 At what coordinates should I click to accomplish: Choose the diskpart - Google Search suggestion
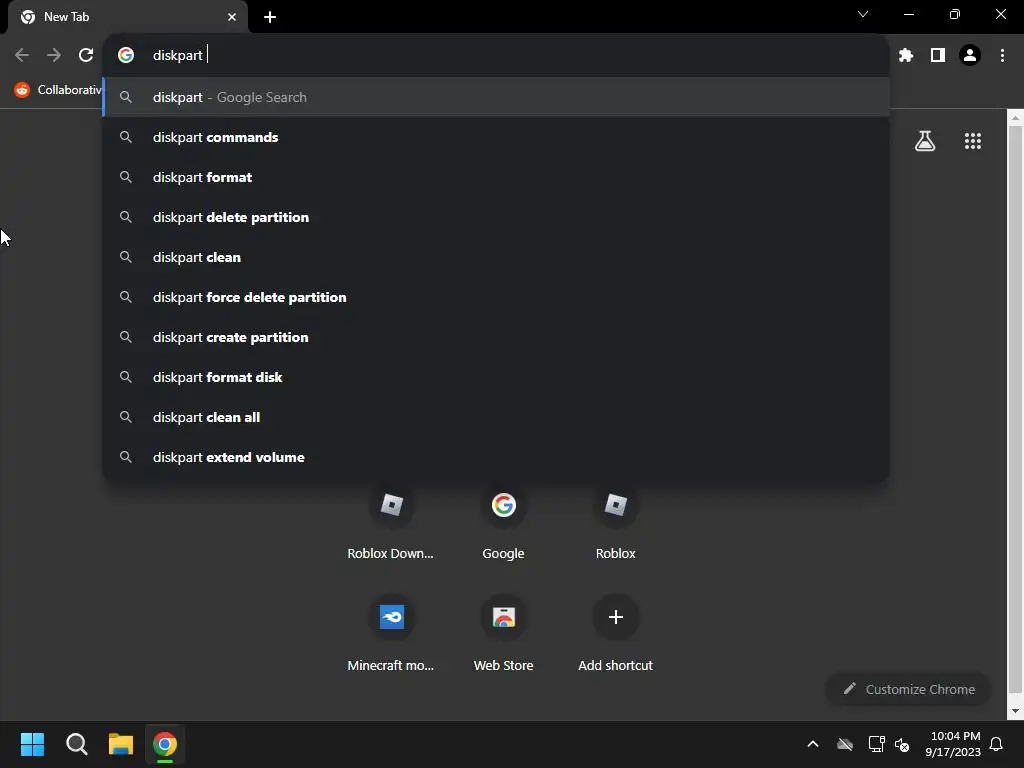coord(496,97)
